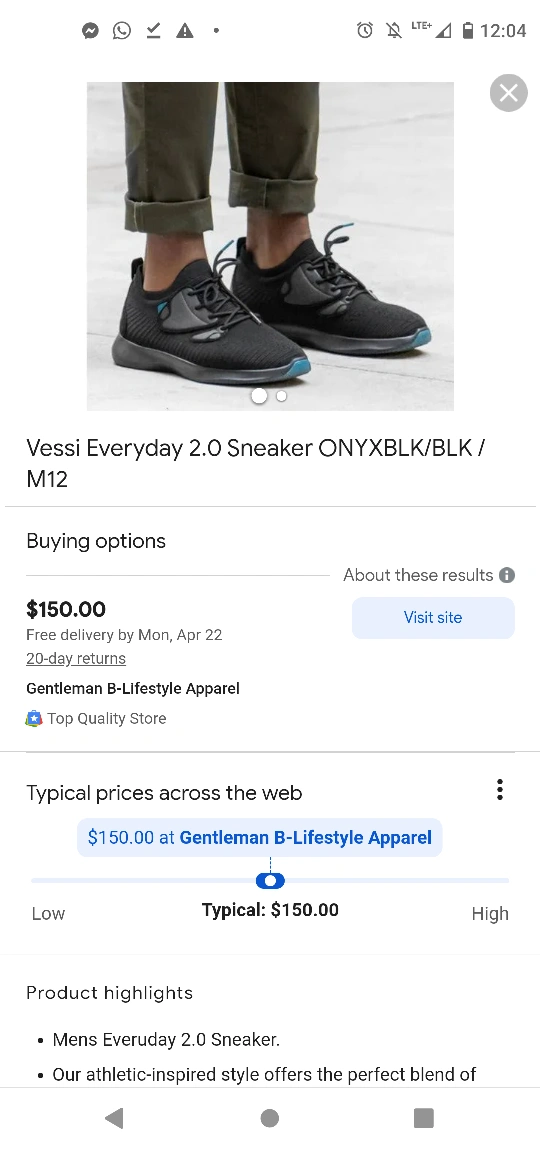540x1150 pixels.
Task: Tap the warning triangle icon in status bar
Action: (185, 31)
